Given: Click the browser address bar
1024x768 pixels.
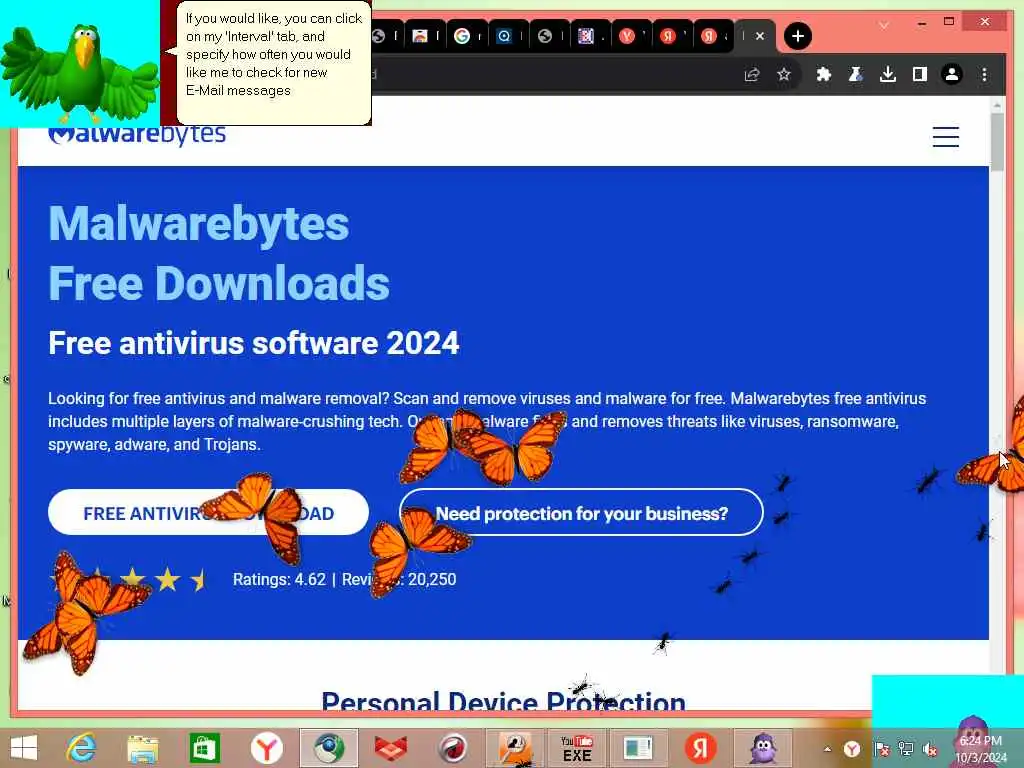Looking at the screenshot, I should 555,74.
